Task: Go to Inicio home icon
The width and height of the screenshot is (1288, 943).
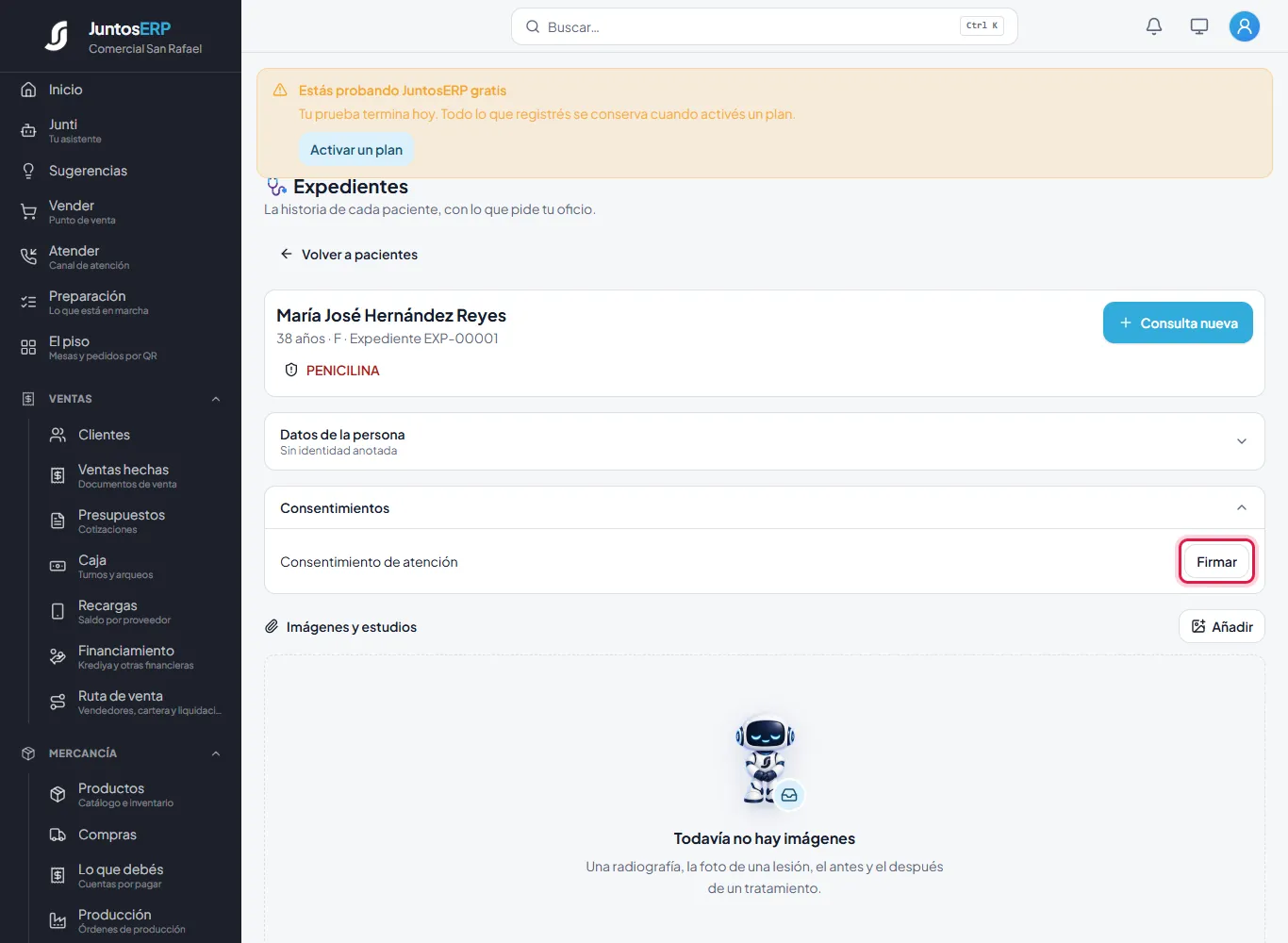Action: click(28, 90)
